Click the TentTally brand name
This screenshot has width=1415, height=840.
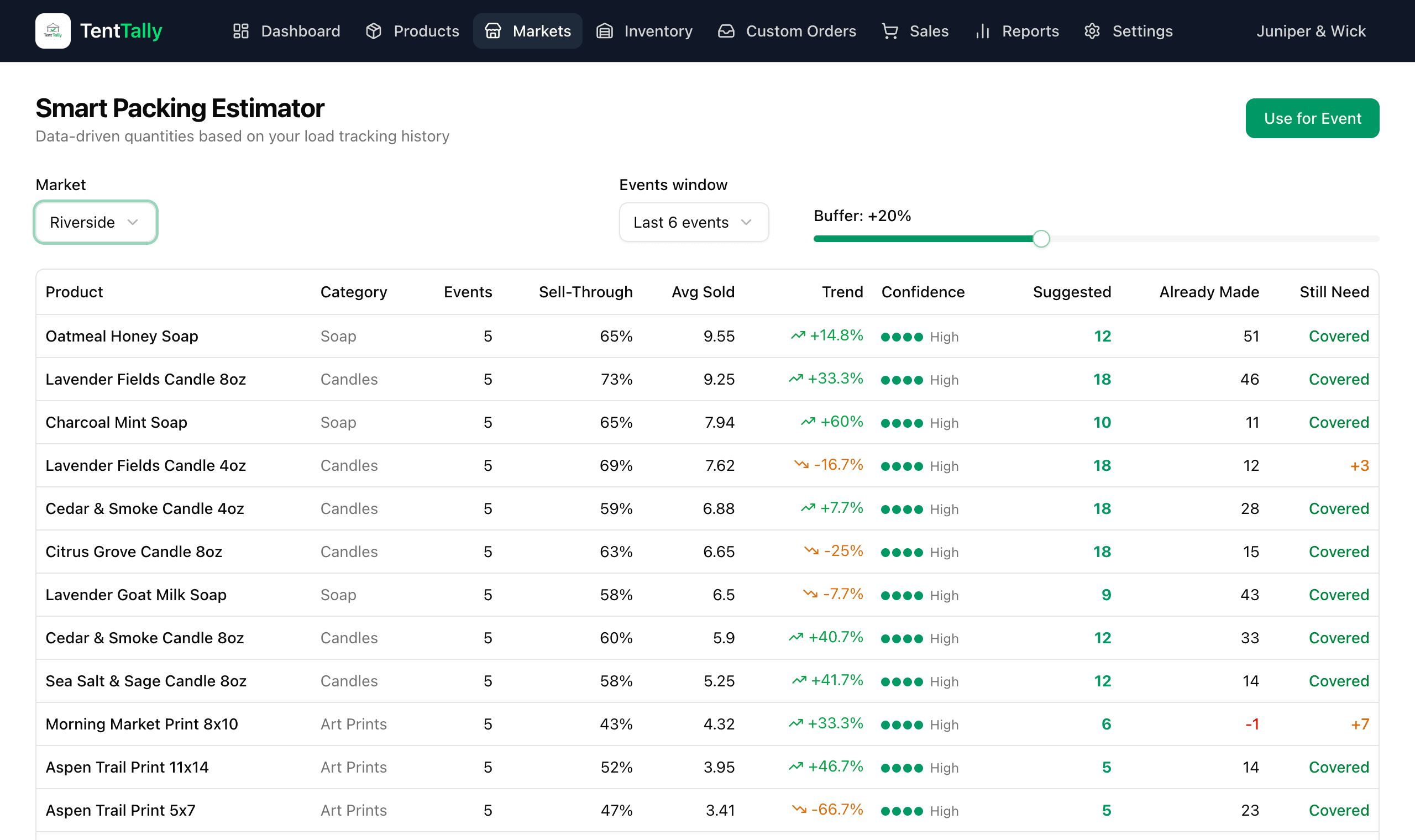click(x=121, y=30)
